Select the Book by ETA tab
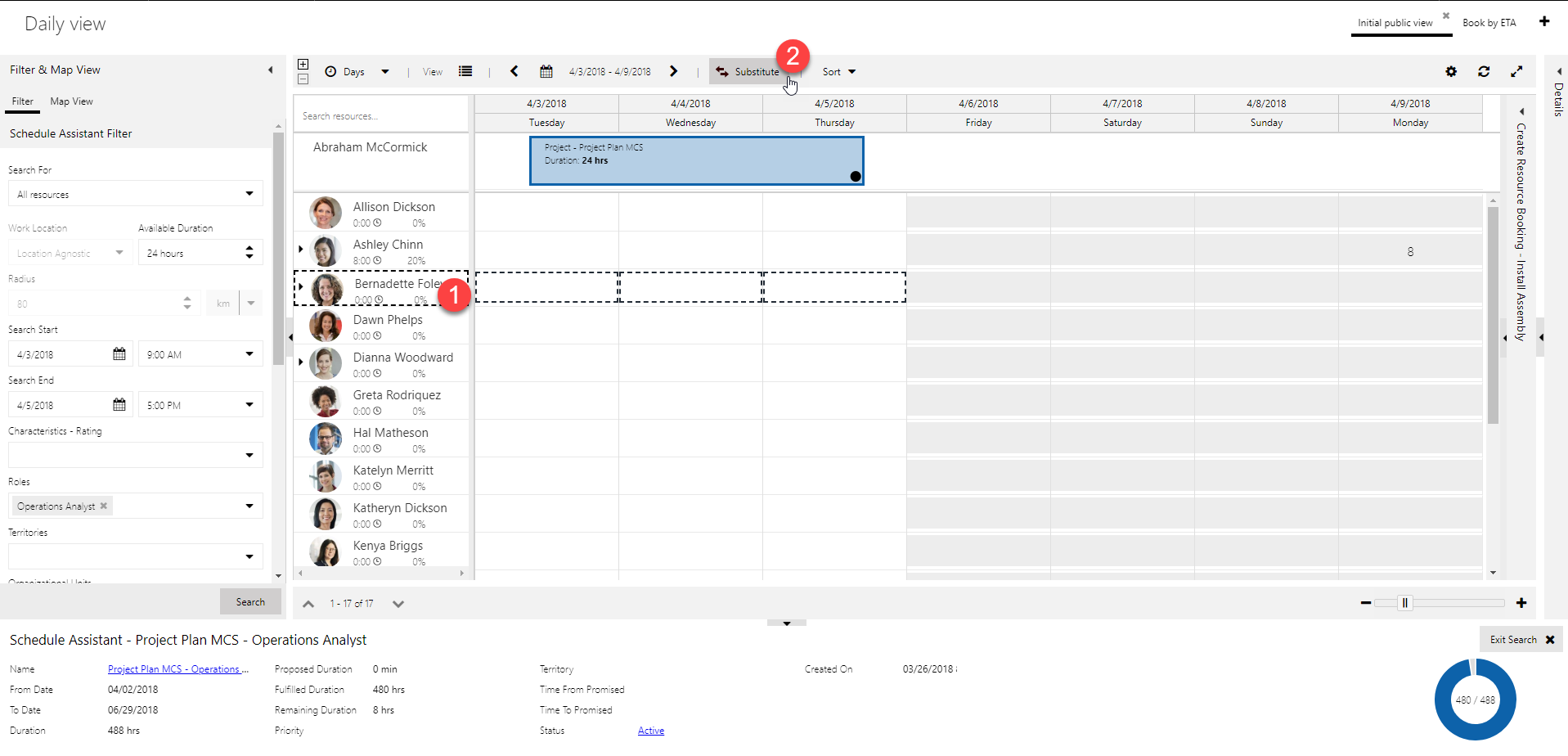Image resolution: width=1568 pixels, height=756 pixels. [1489, 23]
